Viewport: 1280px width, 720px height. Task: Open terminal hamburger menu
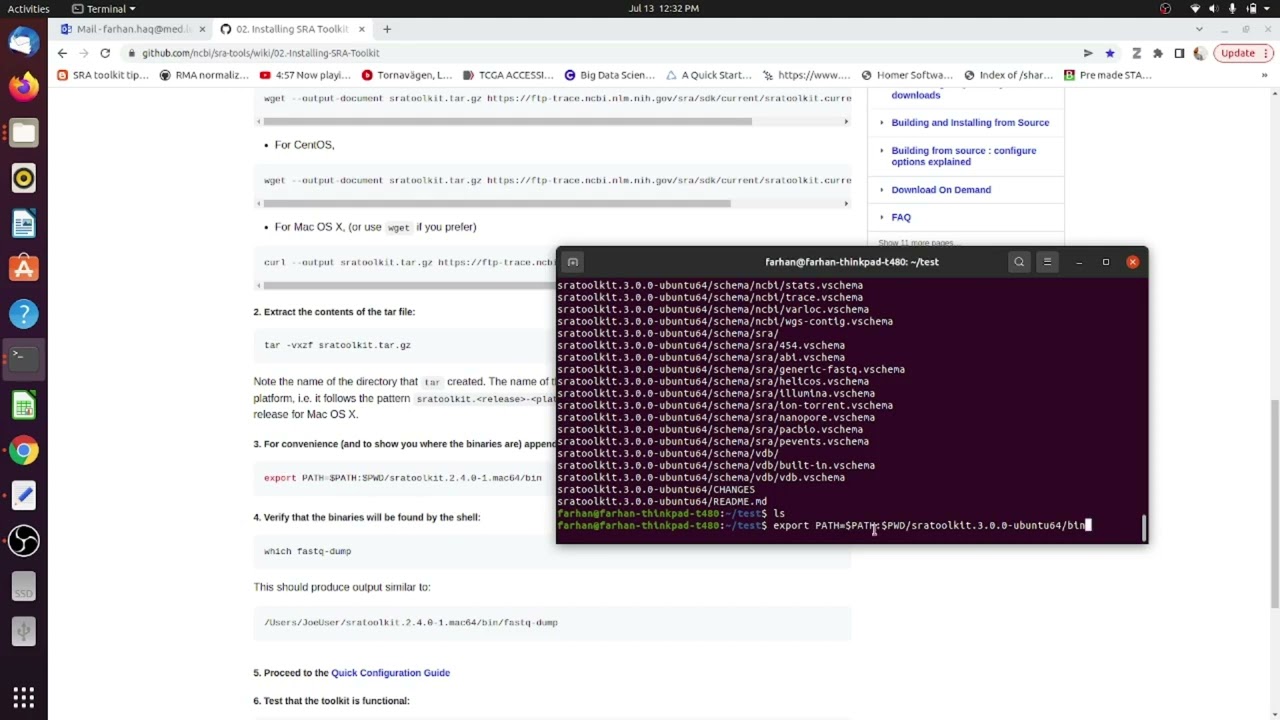[x=1047, y=262]
